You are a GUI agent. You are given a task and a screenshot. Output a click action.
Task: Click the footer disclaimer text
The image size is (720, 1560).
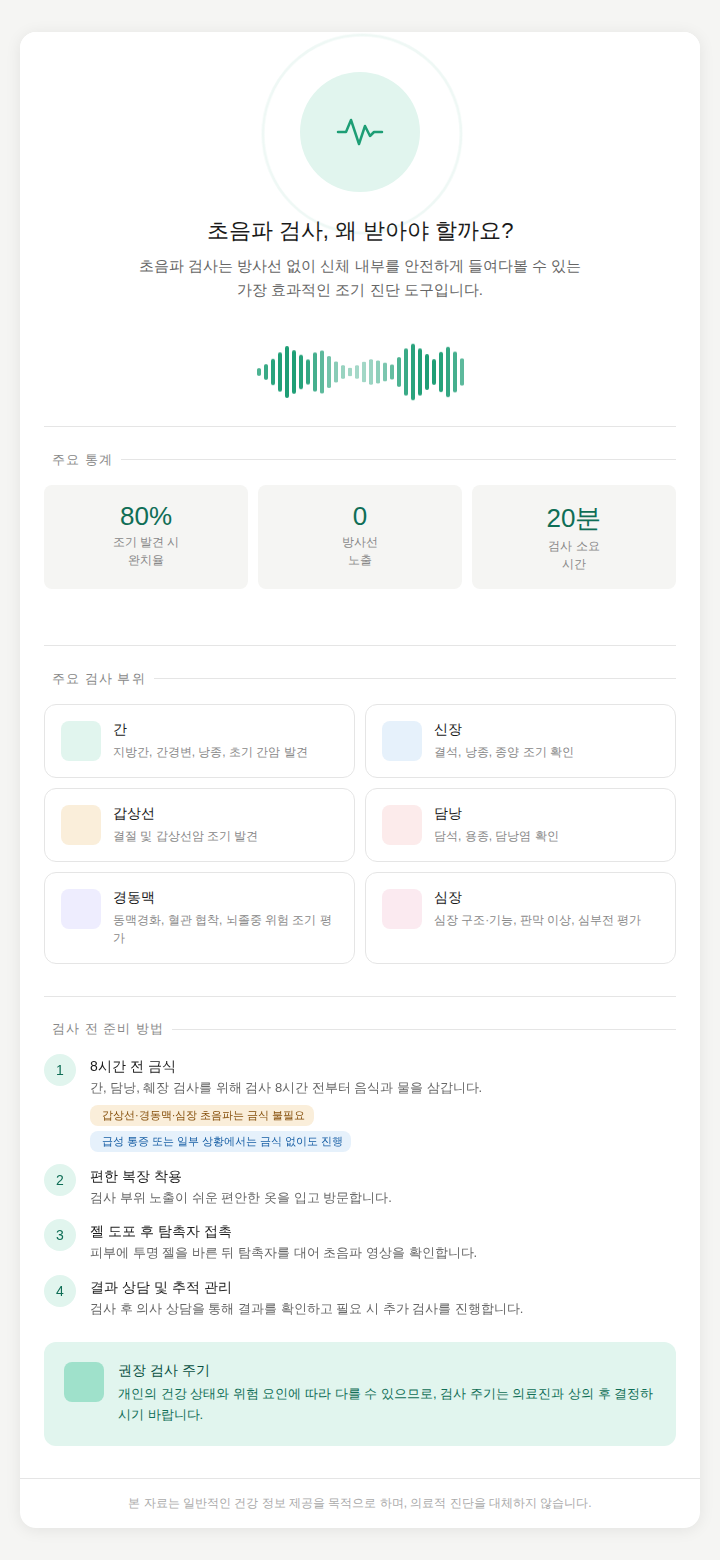click(x=360, y=1503)
